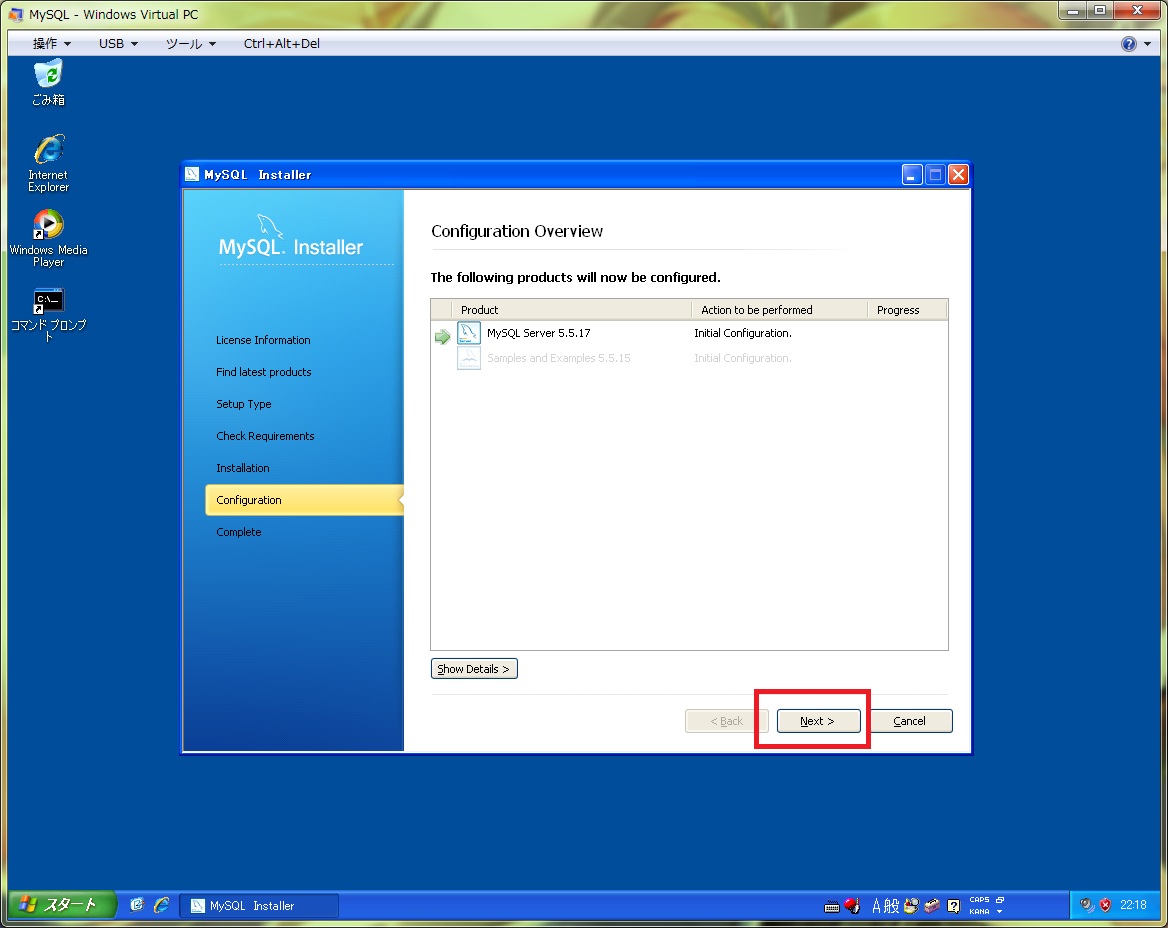Minimize the MySQL Installer window
This screenshot has height=928, width=1168.
point(912,174)
